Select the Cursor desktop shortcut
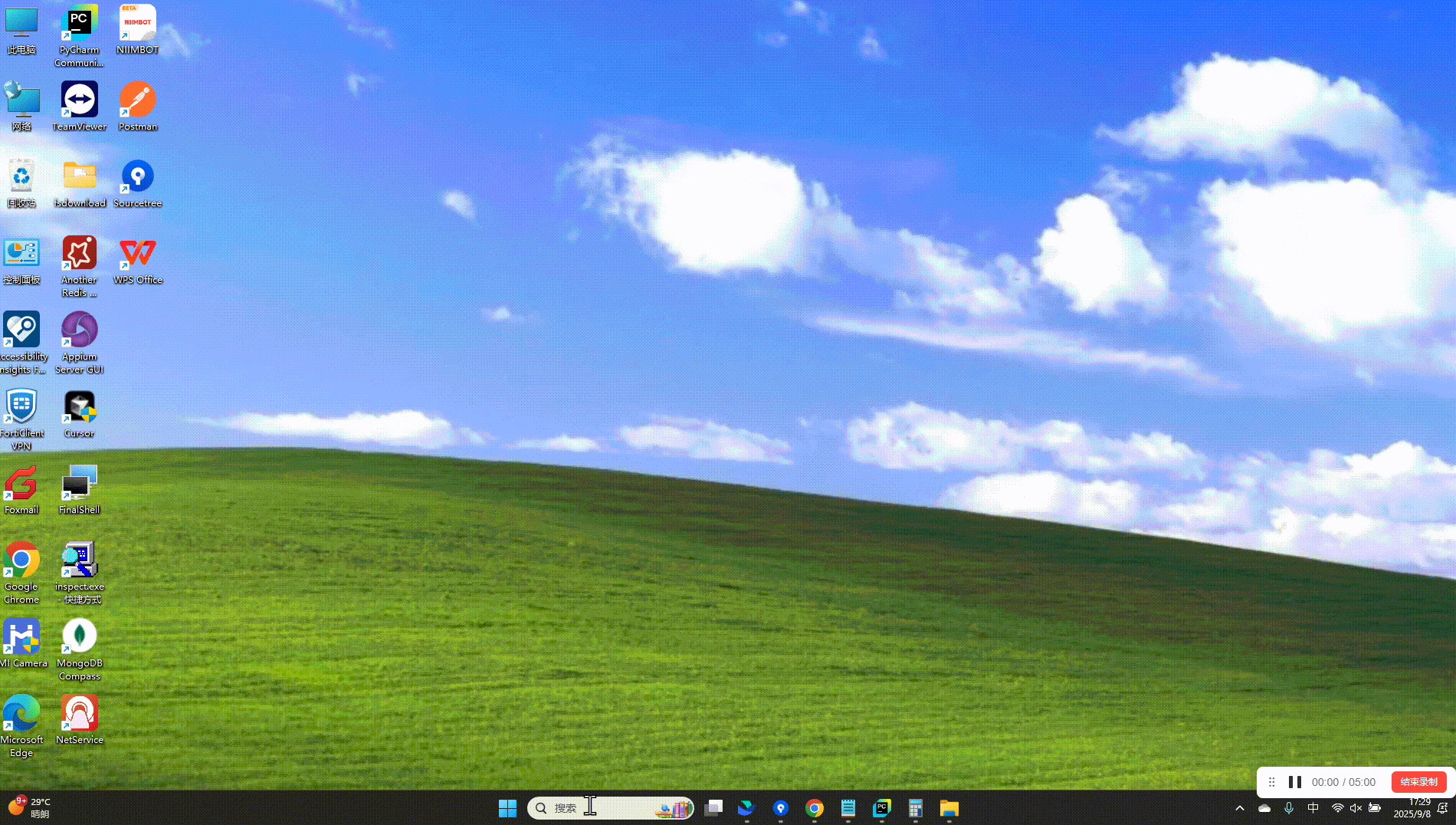Image resolution: width=1456 pixels, height=825 pixels. pyautogui.click(x=79, y=414)
